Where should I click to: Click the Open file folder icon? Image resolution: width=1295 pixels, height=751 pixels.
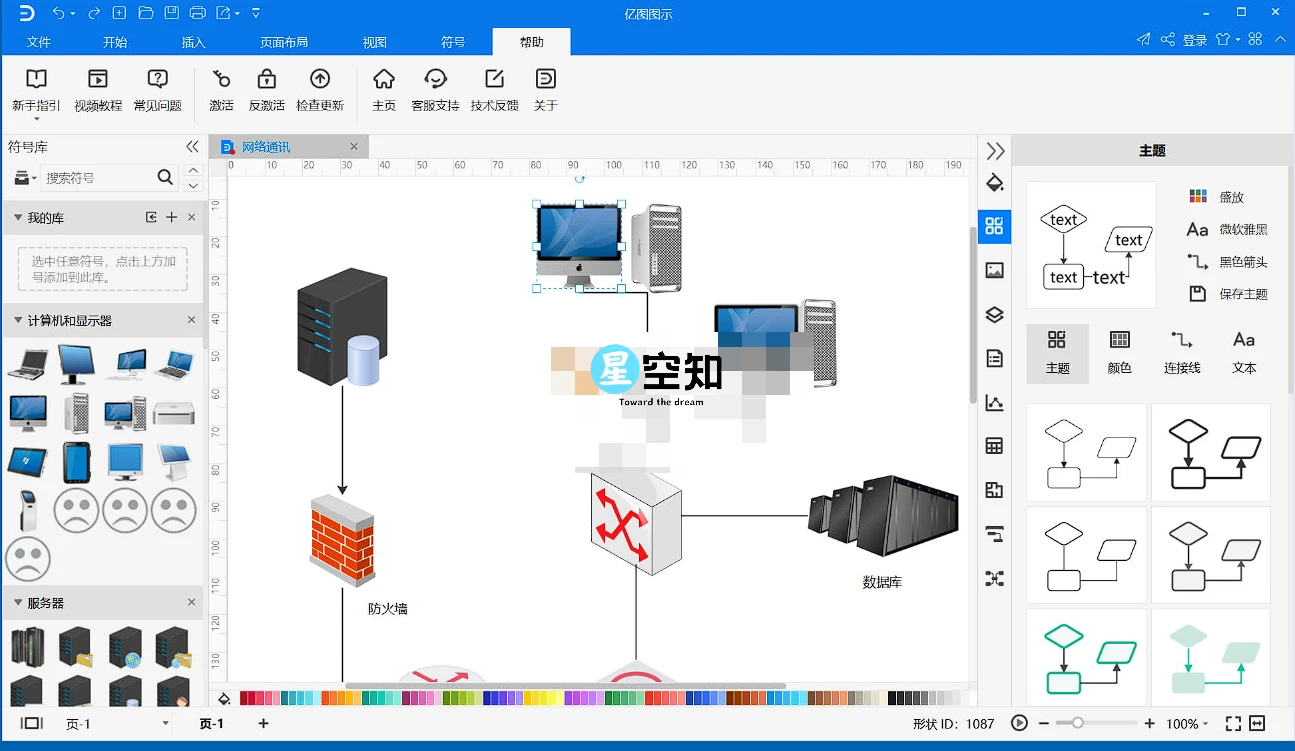pos(144,13)
